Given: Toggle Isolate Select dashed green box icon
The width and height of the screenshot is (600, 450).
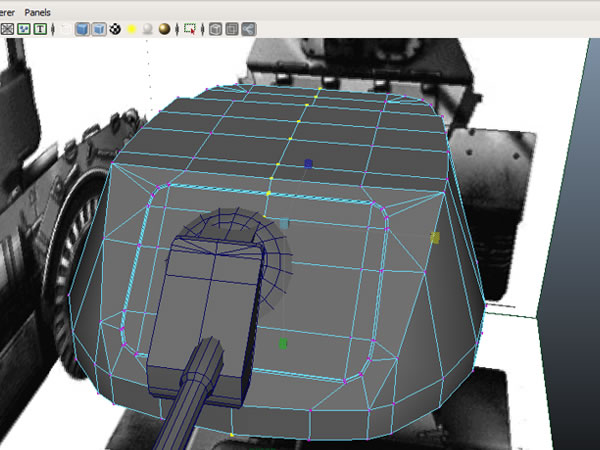Looking at the screenshot, I should [x=190, y=29].
